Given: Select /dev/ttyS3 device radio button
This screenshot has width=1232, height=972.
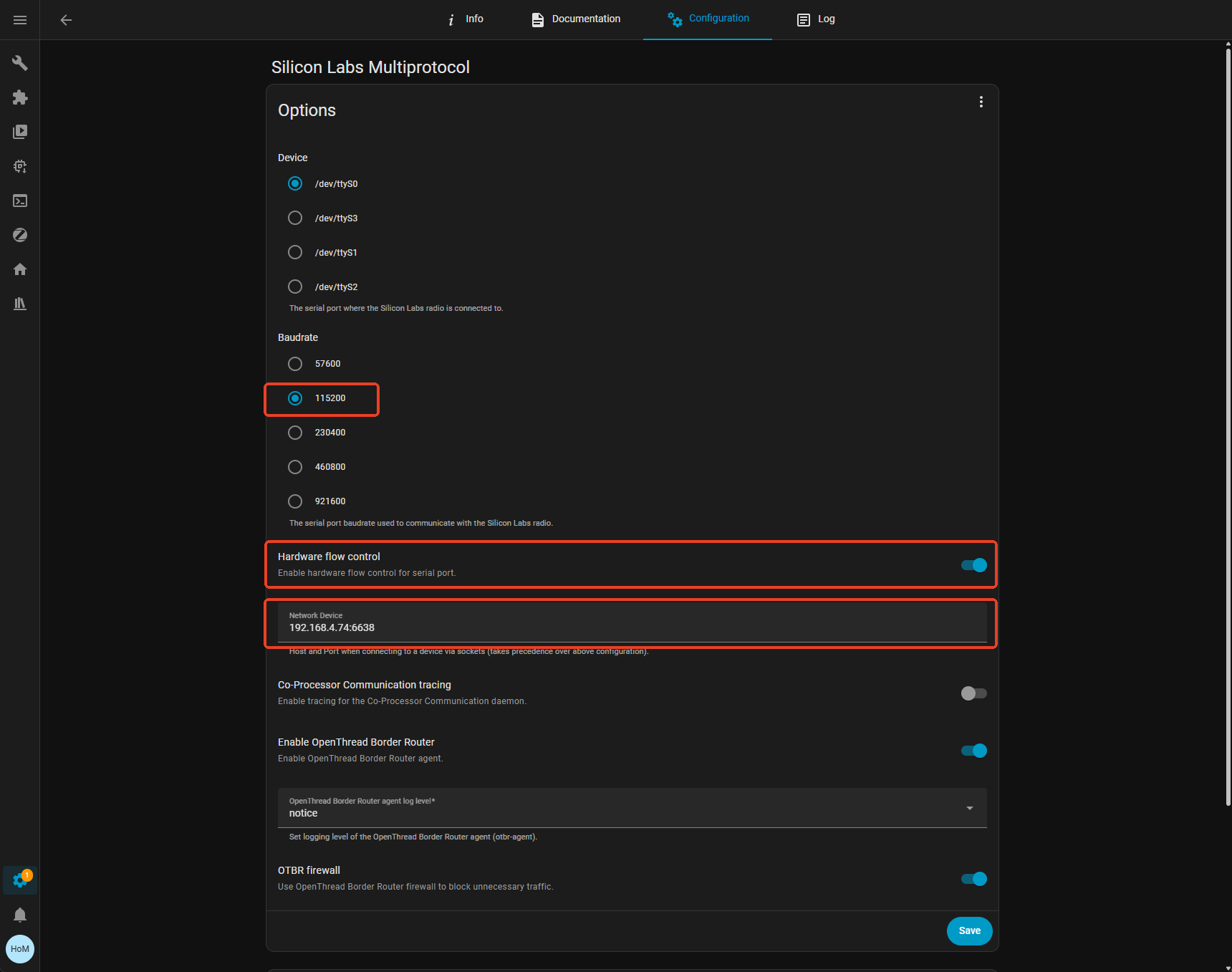Looking at the screenshot, I should tap(295, 218).
